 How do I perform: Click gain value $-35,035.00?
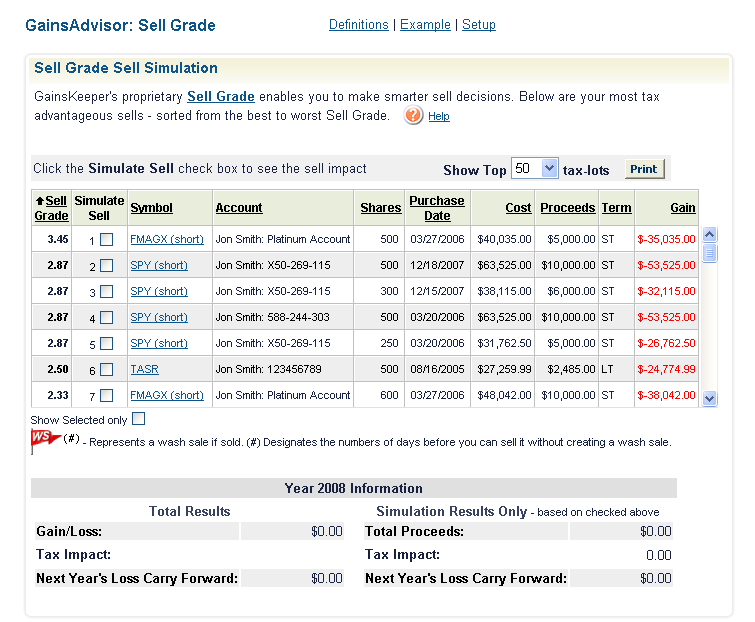pyautogui.click(x=666, y=239)
